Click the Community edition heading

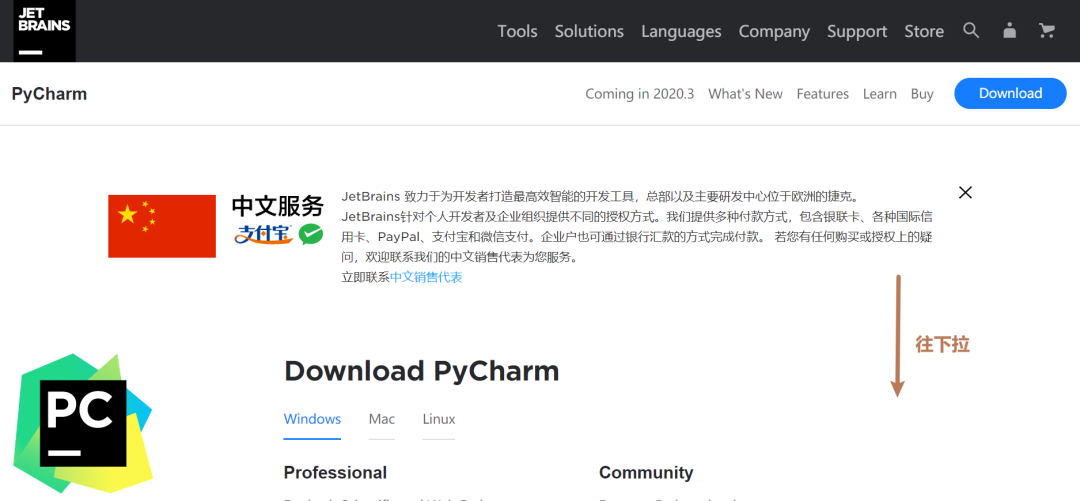click(646, 473)
